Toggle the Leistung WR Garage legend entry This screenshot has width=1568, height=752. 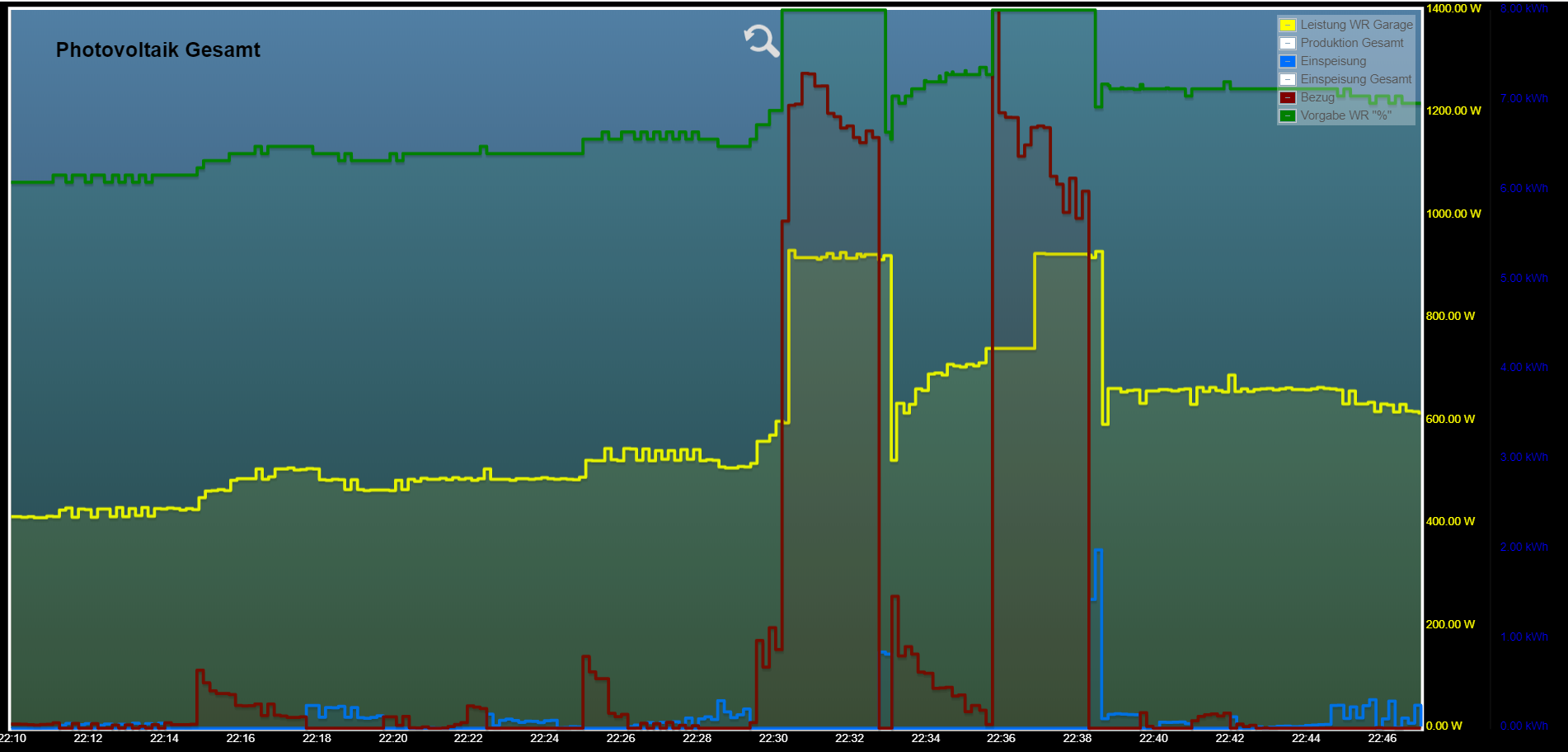click(x=1346, y=25)
